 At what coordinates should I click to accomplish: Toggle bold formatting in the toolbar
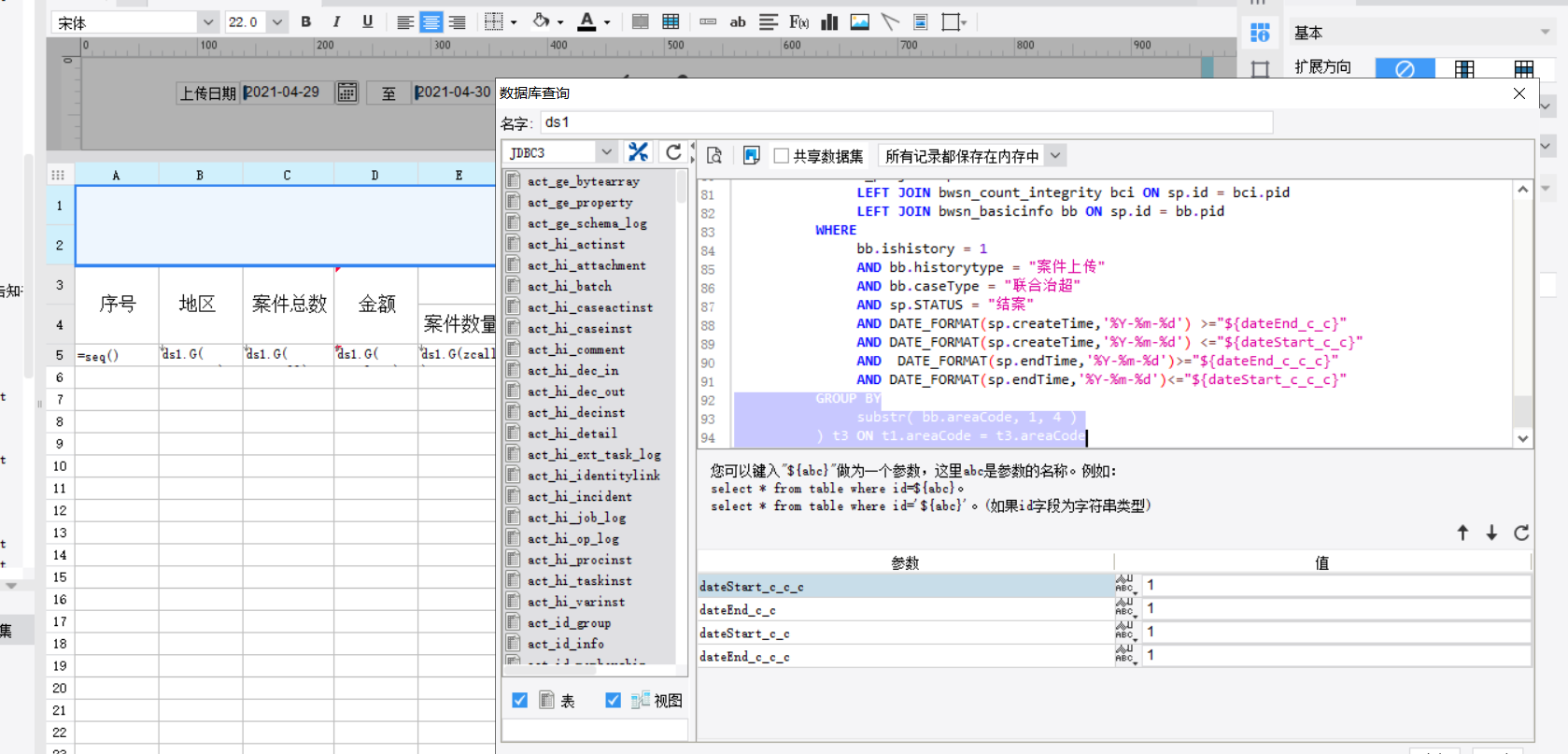(306, 21)
